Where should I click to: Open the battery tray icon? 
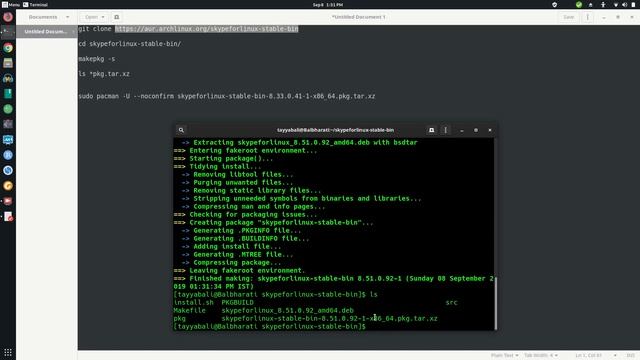point(633,4)
